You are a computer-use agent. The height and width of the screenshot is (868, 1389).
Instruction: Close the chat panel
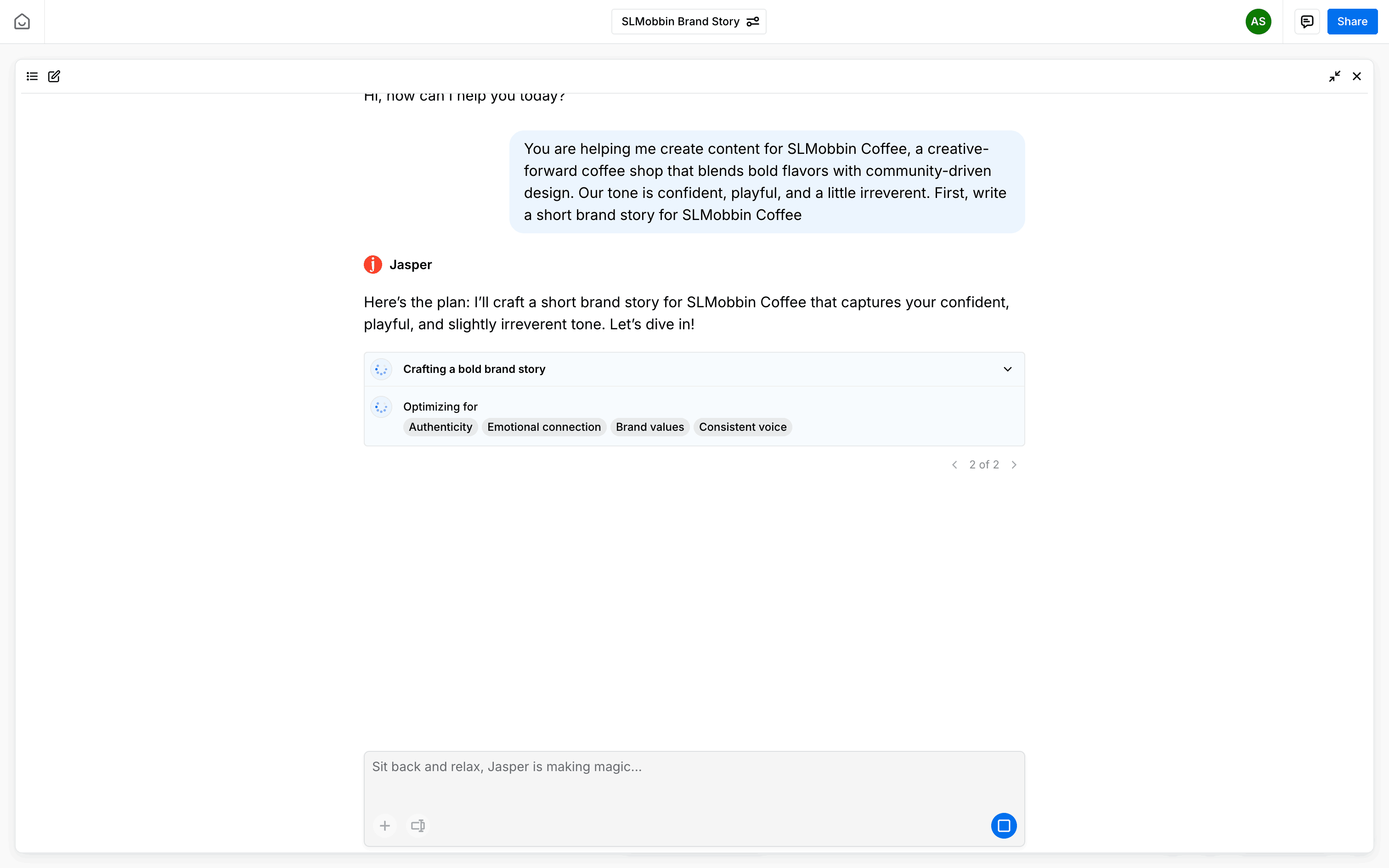(x=1357, y=76)
